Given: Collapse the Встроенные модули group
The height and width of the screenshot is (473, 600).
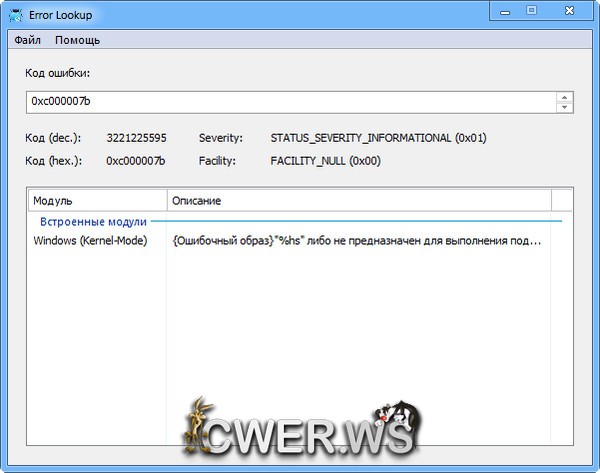Looking at the screenshot, I should click(93, 221).
